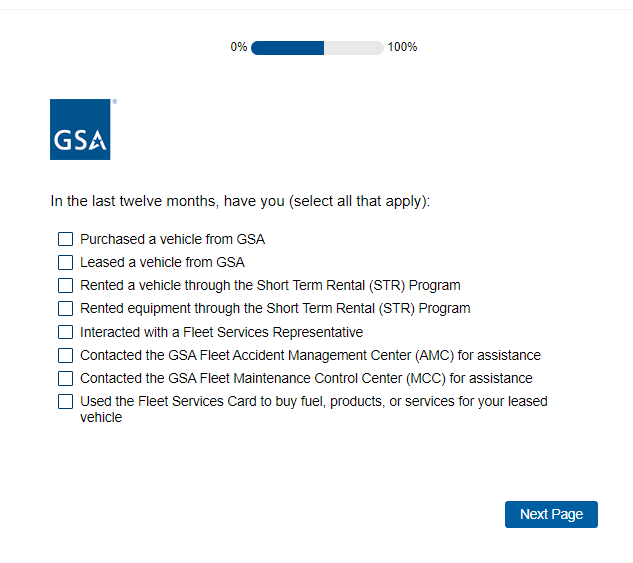
Task: Tick the "Leased a vehicle from GSA" checkbox
Action: pyautogui.click(x=66, y=263)
